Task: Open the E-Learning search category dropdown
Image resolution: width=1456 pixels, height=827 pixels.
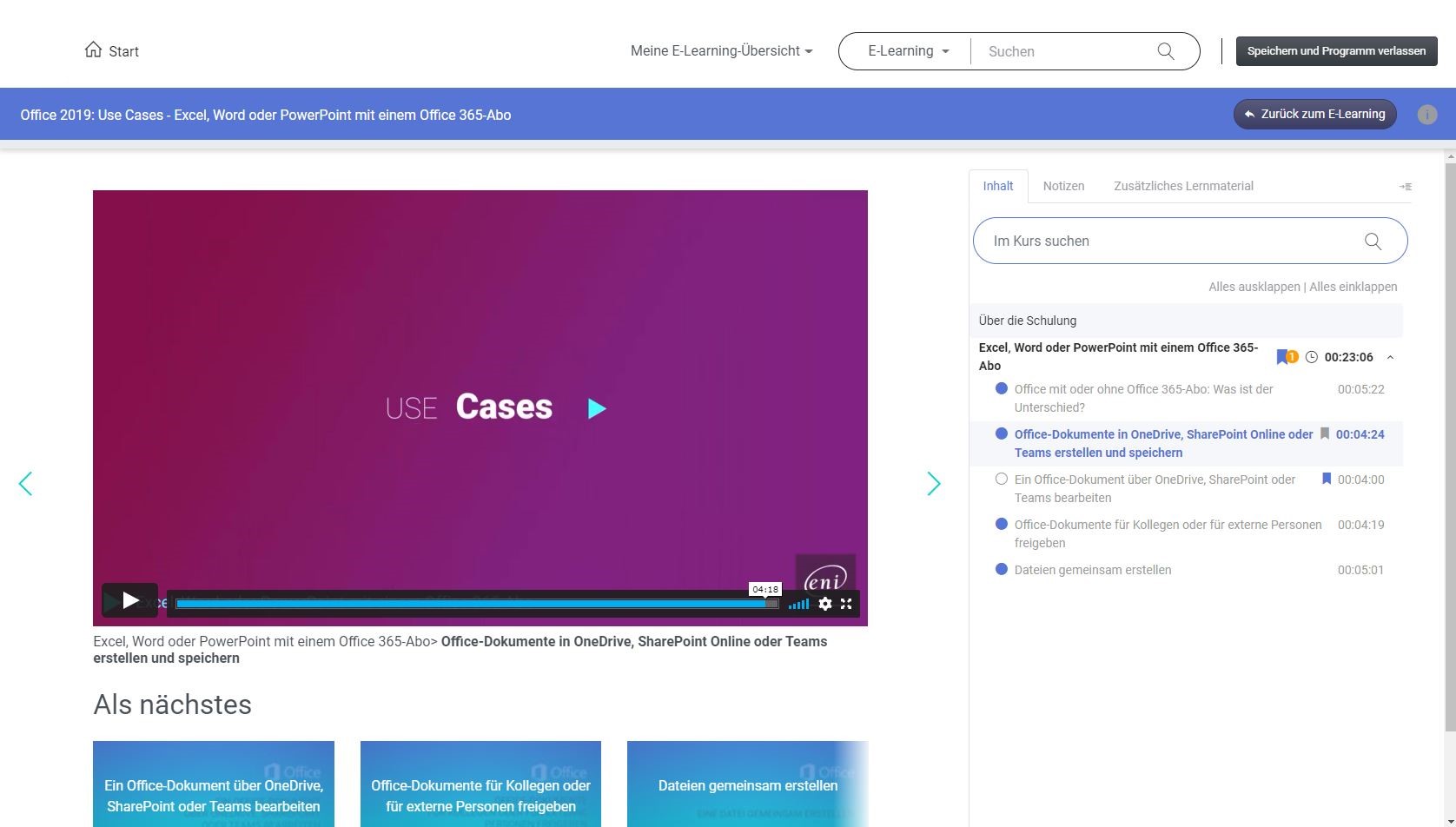Action: tap(909, 51)
